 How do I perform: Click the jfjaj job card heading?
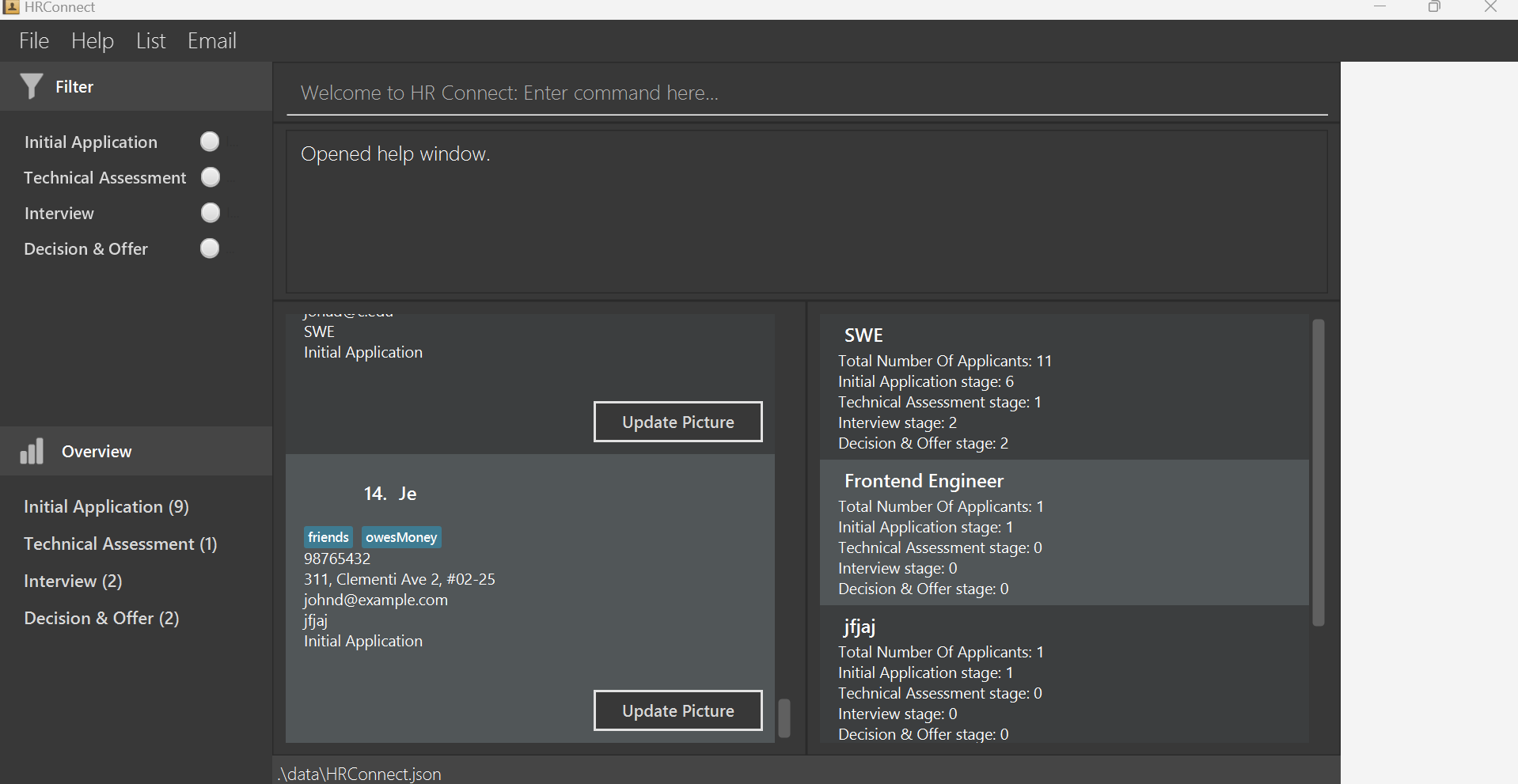(x=860, y=627)
